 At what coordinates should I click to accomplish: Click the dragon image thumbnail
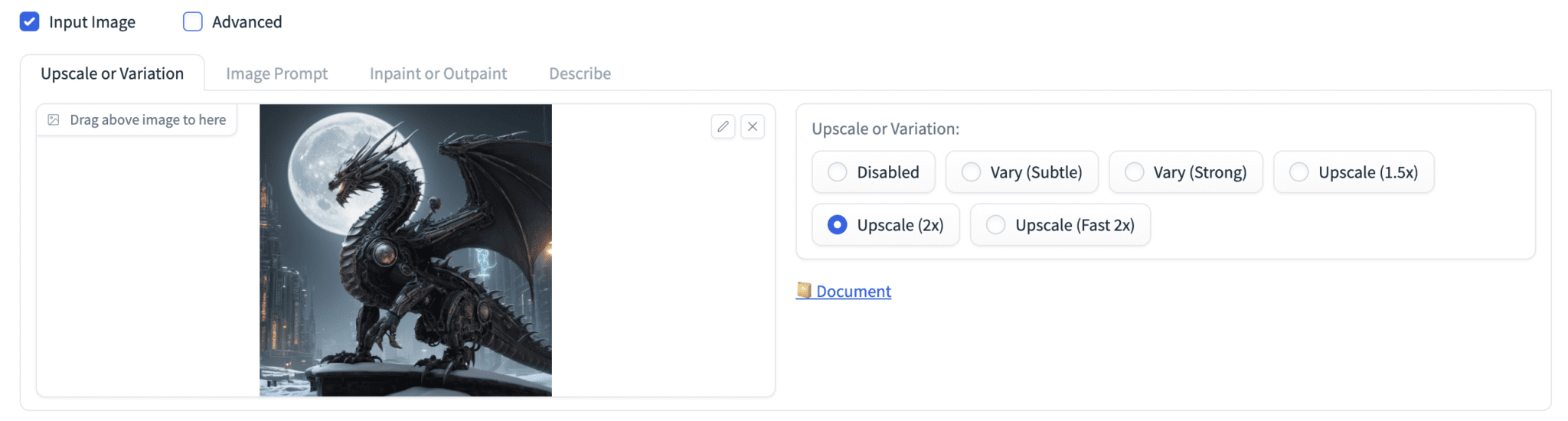[406, 250]
